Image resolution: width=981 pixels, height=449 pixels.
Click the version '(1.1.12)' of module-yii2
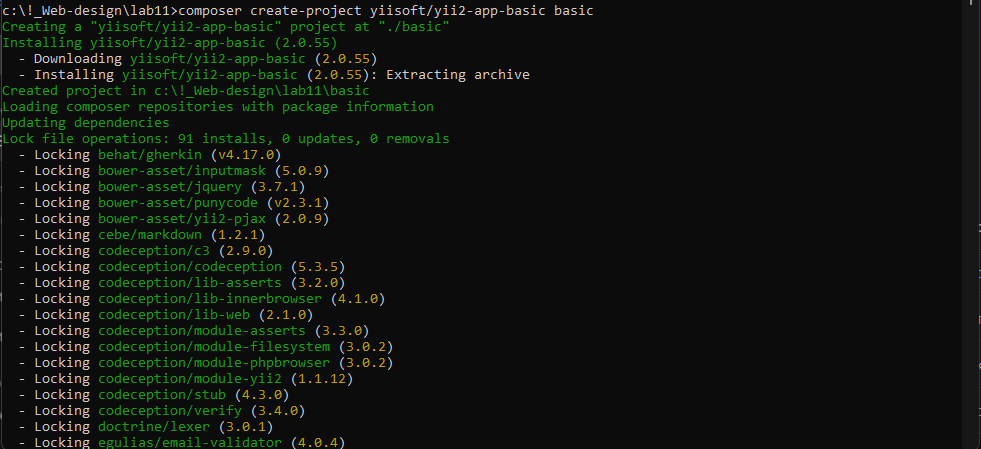[322, 379]
